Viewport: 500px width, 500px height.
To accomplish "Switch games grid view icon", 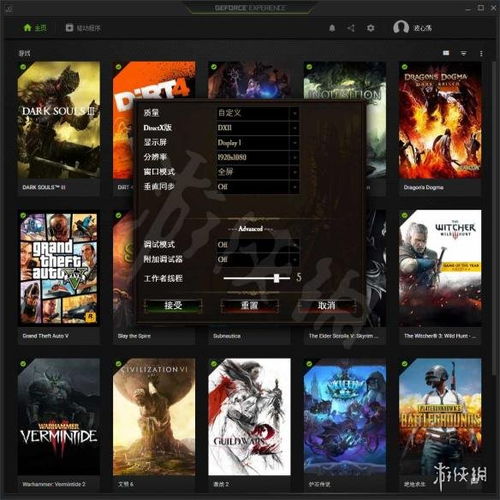I will 446,53.
